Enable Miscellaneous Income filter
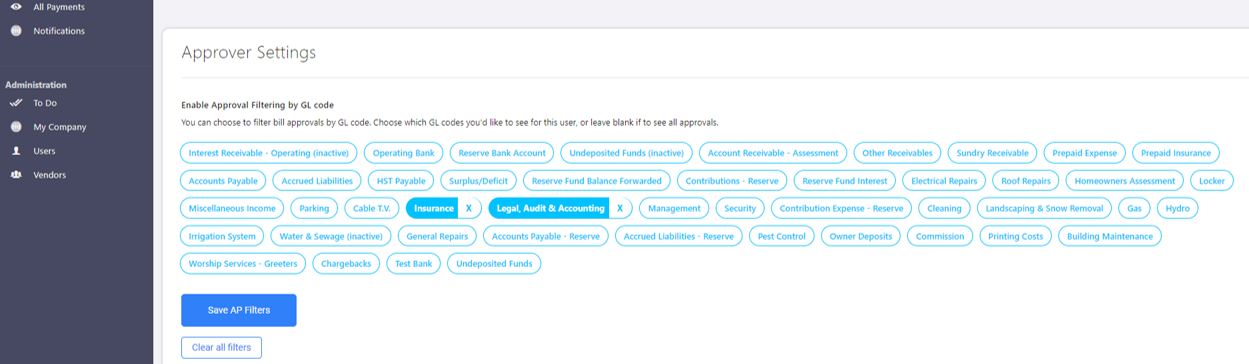1249x364 pixels. pyautogui.click(x=232, y=208)
